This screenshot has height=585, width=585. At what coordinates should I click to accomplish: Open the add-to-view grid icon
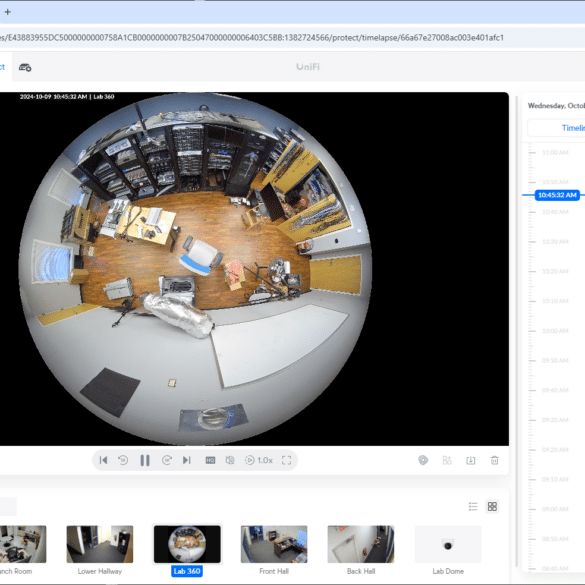[x=447, y=460]
